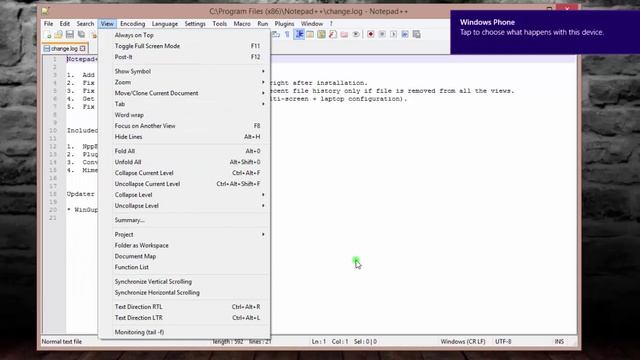Image resolution: width=640 pixels, height=360 pixels.
Task: Open the Plugins menu
Action: click(x=284, y=24)
